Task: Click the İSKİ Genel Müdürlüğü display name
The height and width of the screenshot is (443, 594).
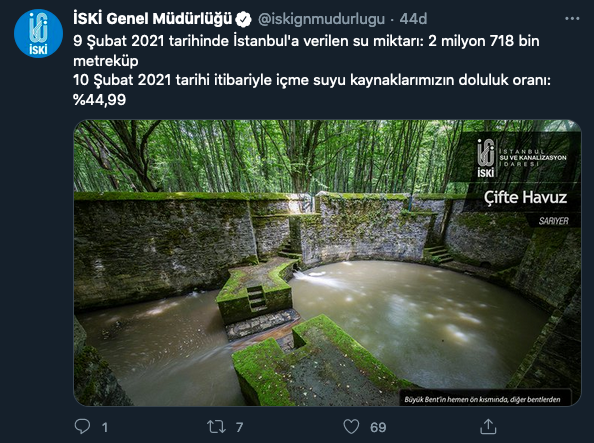Action: coord(152,19)
